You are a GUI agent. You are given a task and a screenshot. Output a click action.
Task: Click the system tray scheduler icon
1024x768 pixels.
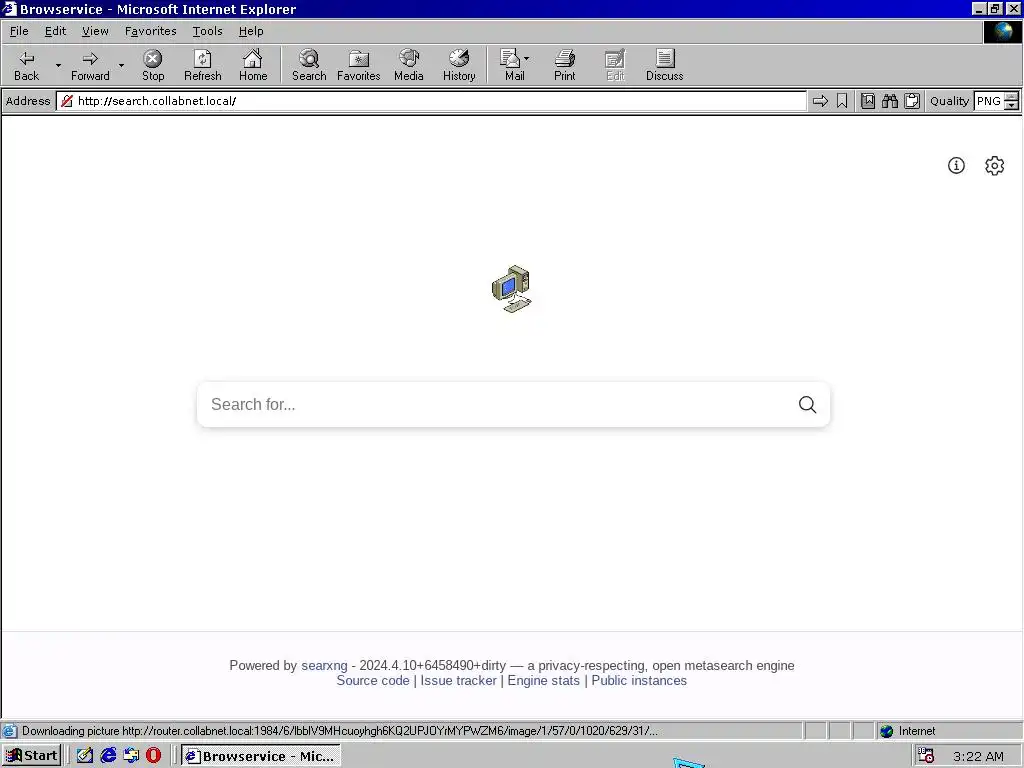(925, 756)
